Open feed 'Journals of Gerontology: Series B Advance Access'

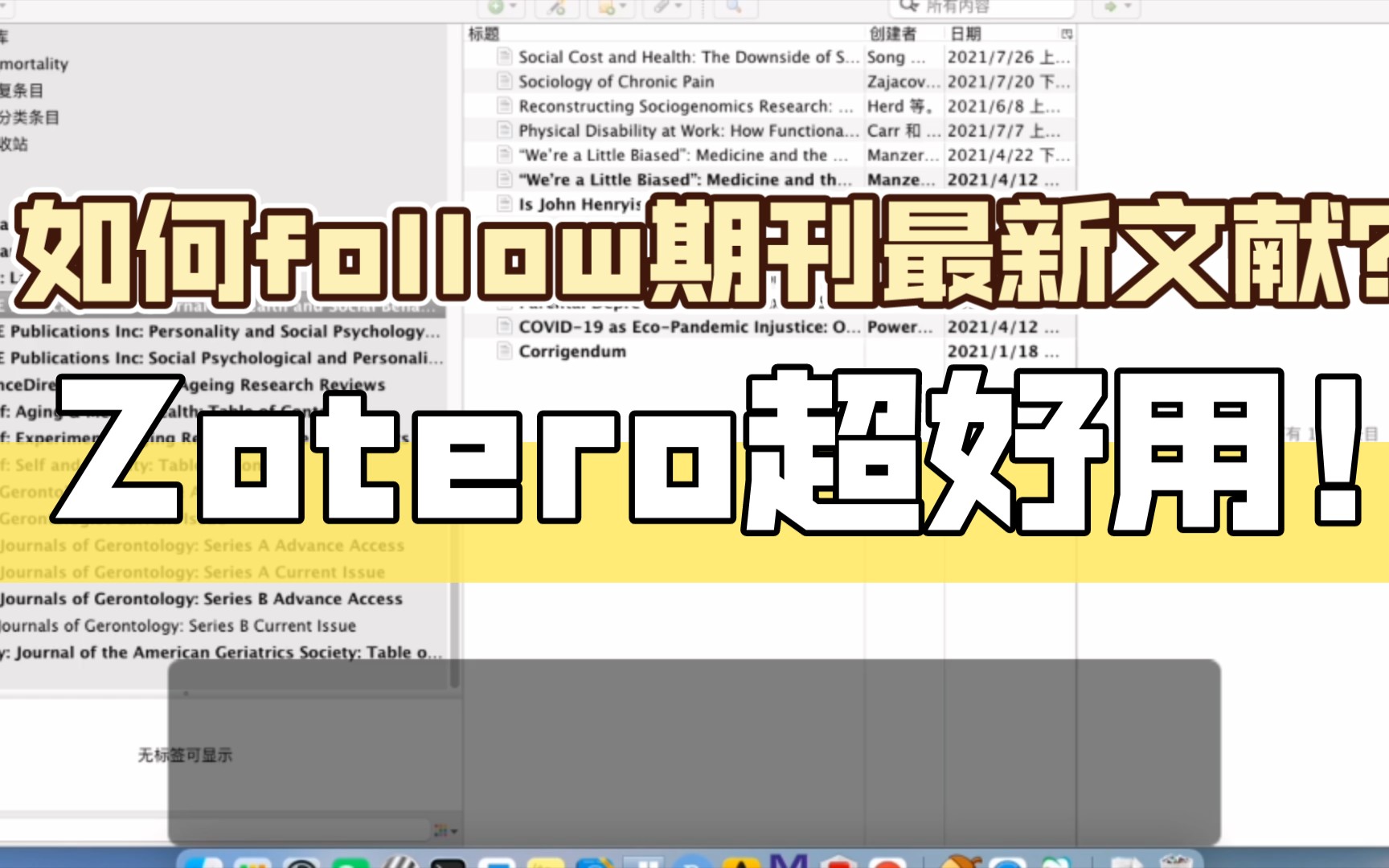coord(202,599)
